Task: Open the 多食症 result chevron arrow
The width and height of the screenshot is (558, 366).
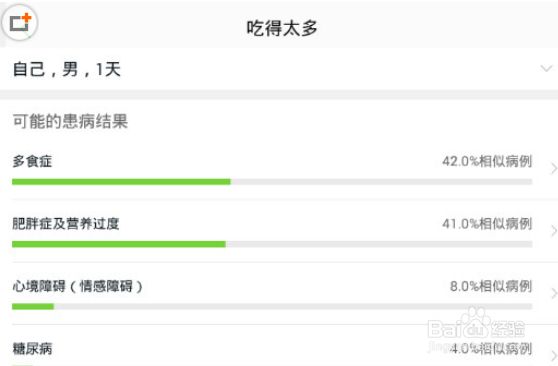Action: tap(553, 168)
